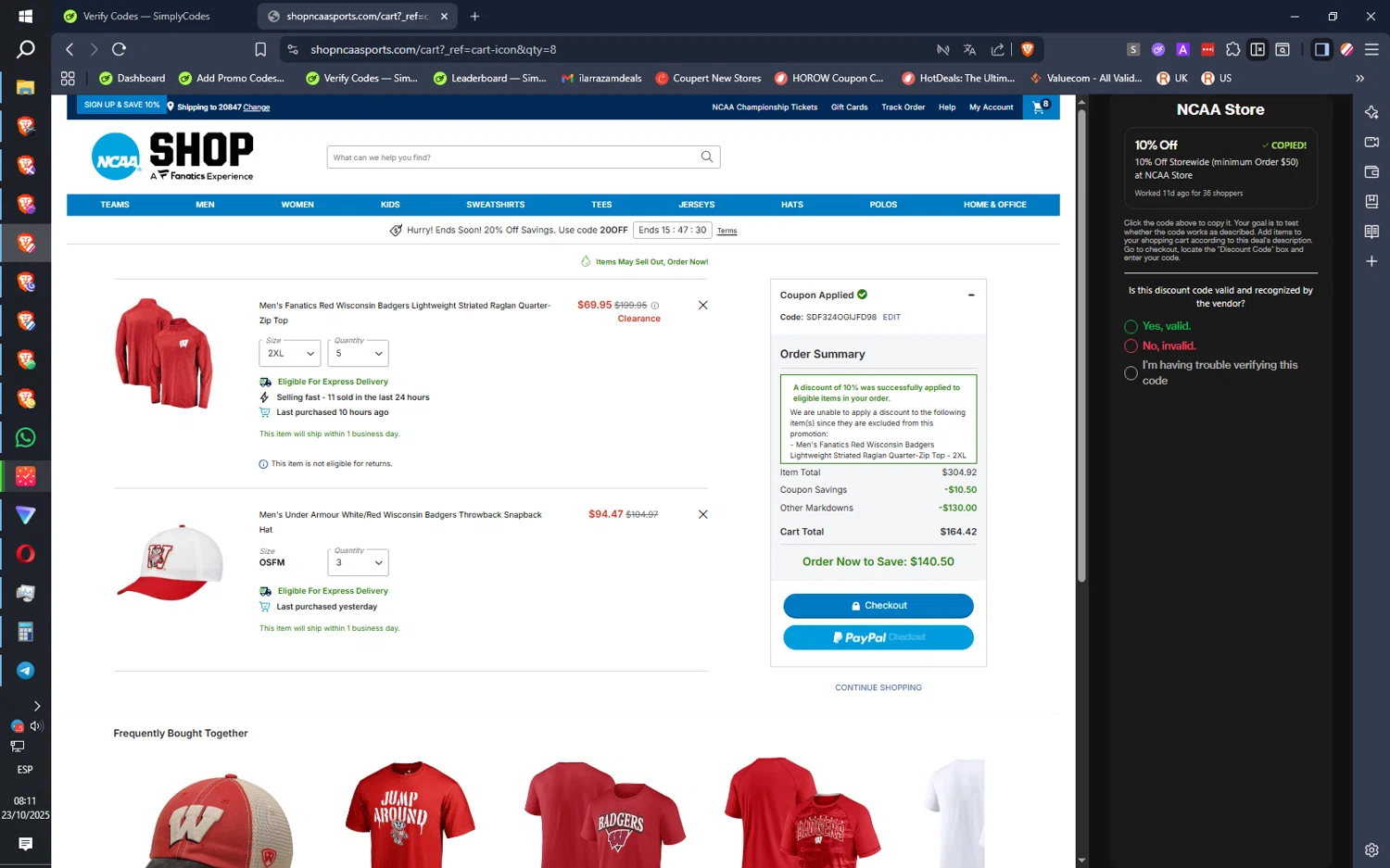Screen dimensions: 1390x868
Task: Click the red Quarter-Zip Top thumbnail
Action: (x=164, y=353)
